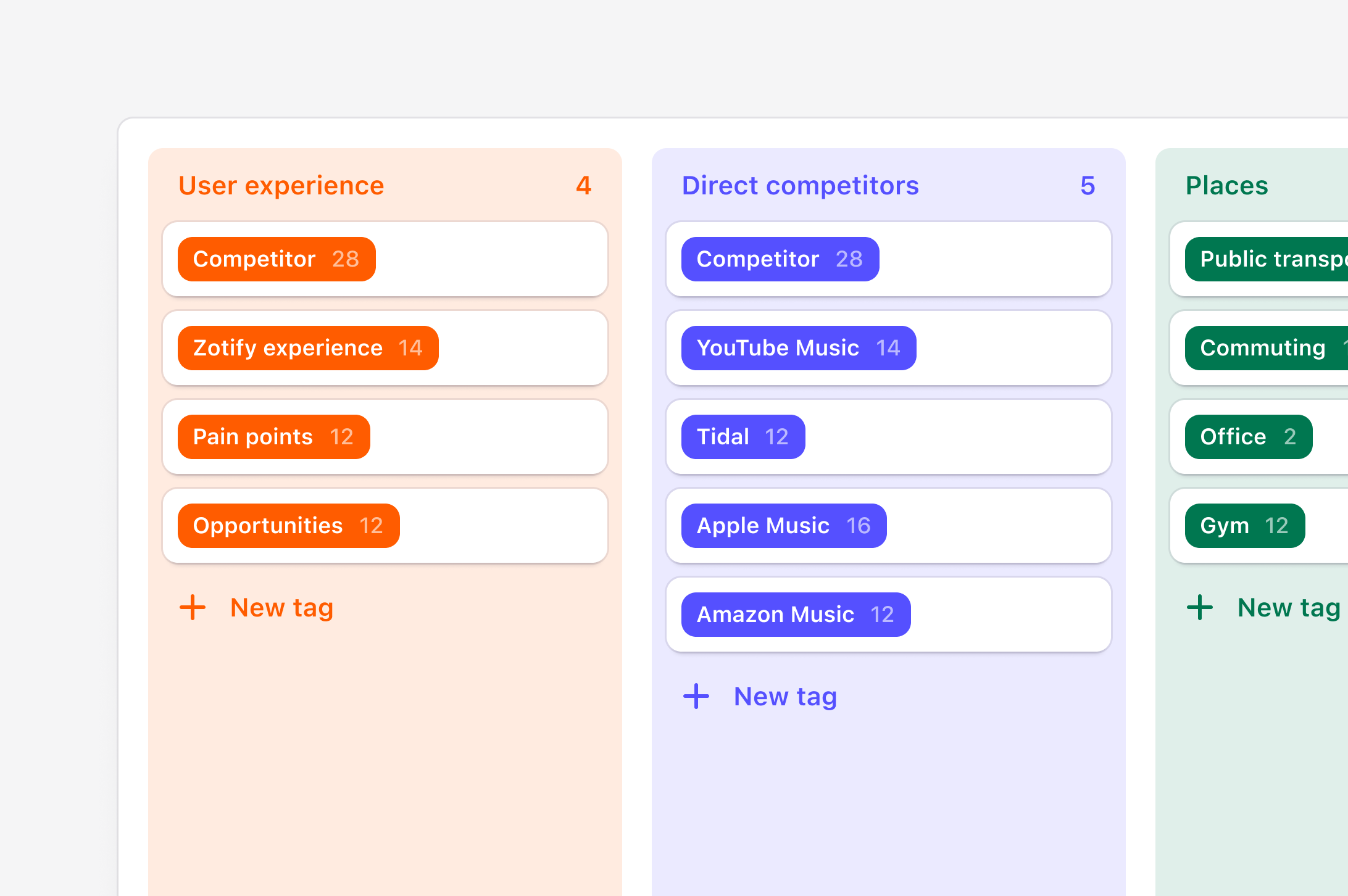Screen dimensions: 1348x896
Task: Open the Zotify experience tag
Action: [308, 348]
